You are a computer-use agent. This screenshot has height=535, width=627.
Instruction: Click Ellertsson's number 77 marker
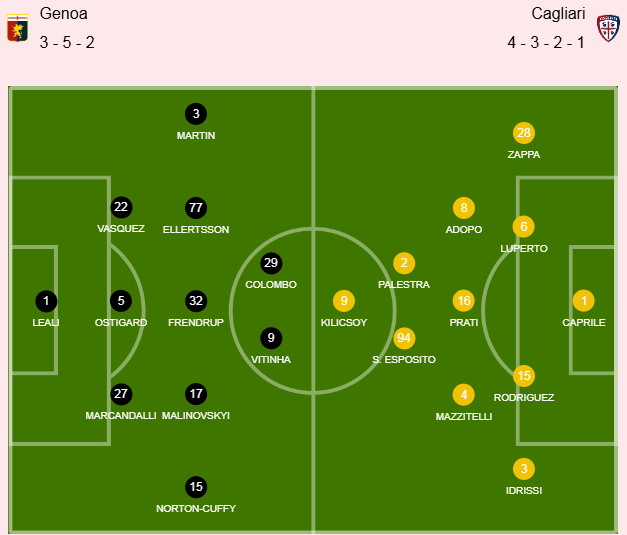point(196,208)
